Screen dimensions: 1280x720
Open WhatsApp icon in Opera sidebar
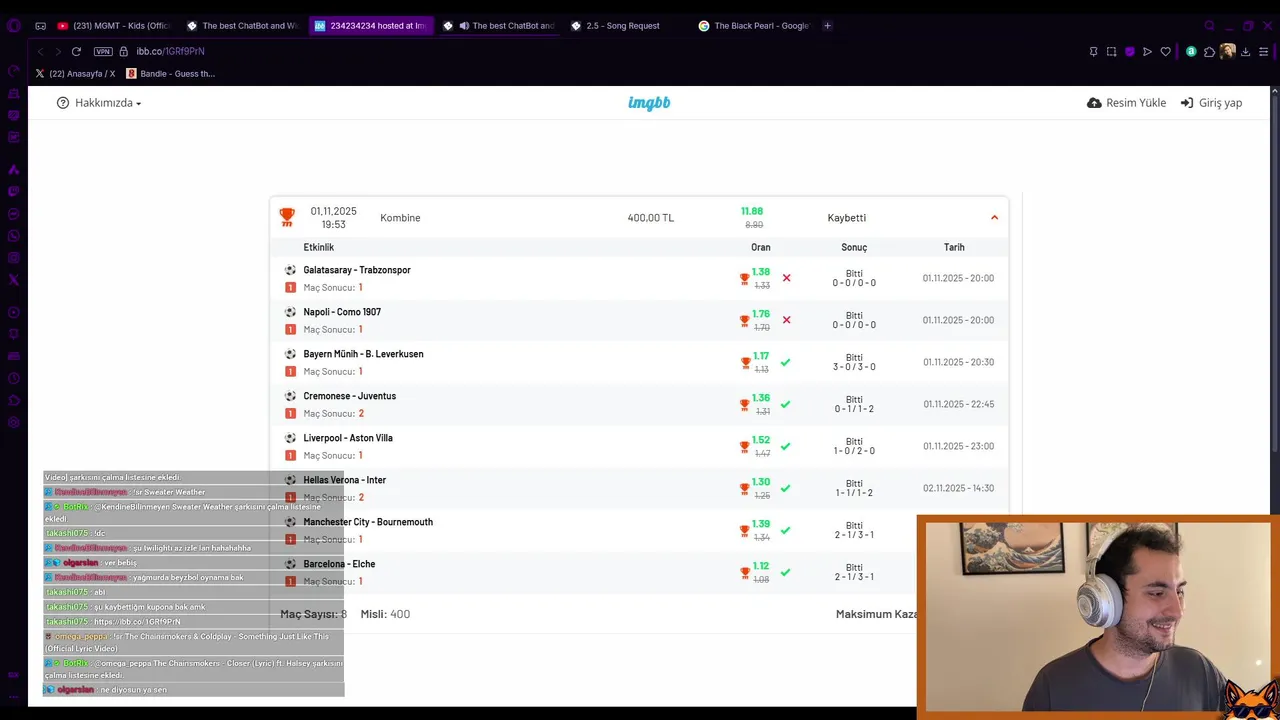14,236
